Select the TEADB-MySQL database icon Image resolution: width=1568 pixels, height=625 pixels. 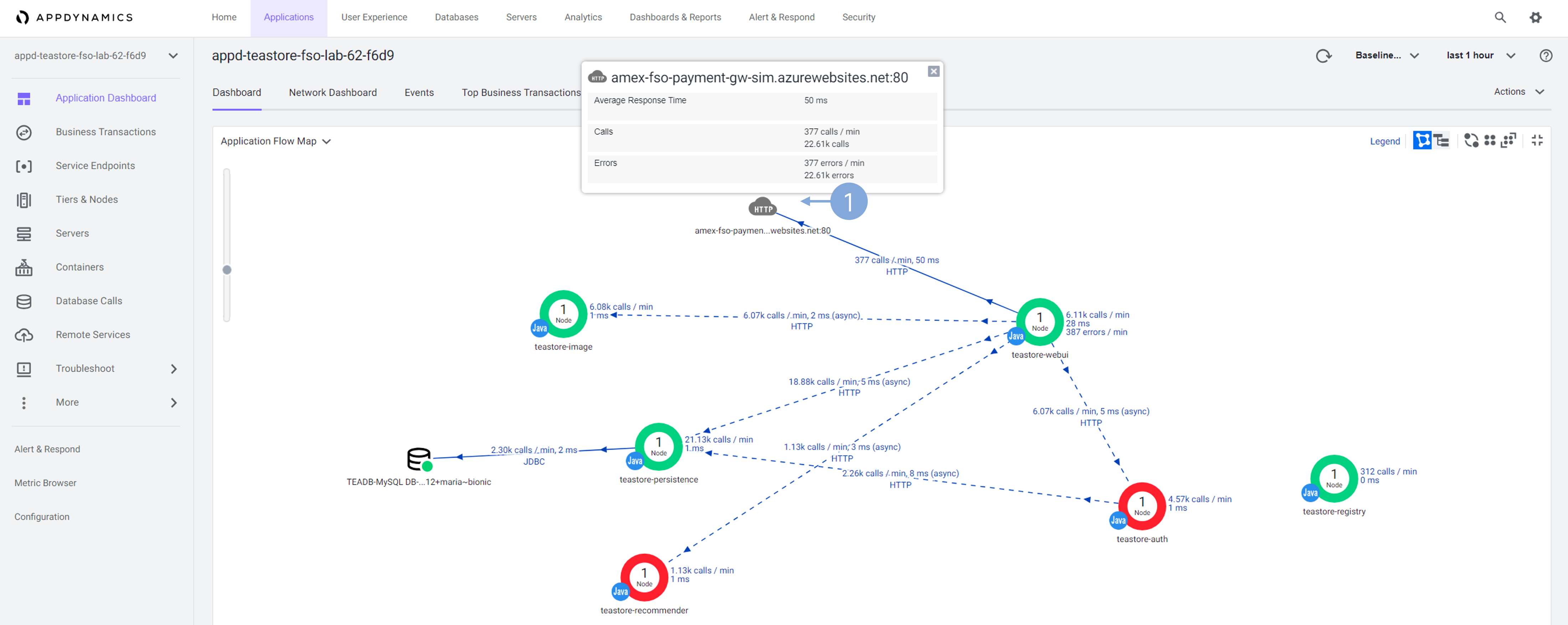(x=419, y=459)
